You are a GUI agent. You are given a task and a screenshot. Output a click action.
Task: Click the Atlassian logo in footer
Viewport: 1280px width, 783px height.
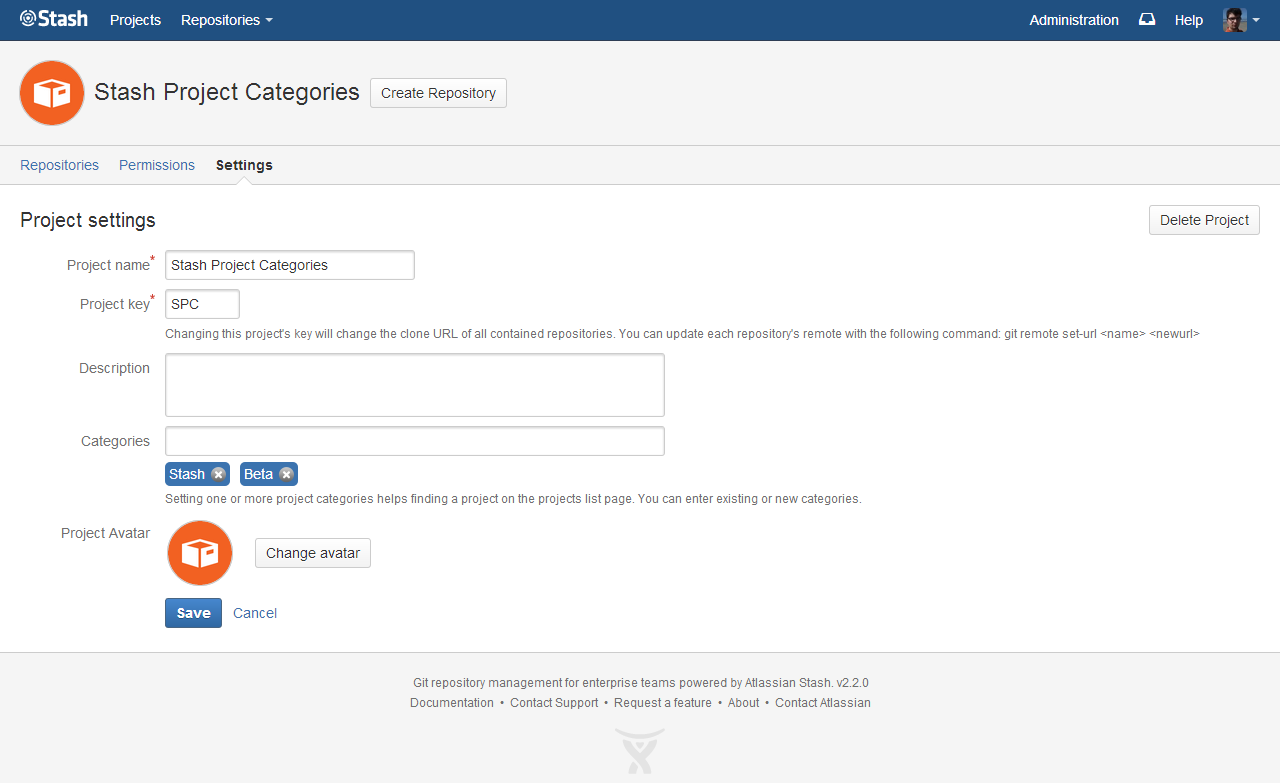click(640, 750)
